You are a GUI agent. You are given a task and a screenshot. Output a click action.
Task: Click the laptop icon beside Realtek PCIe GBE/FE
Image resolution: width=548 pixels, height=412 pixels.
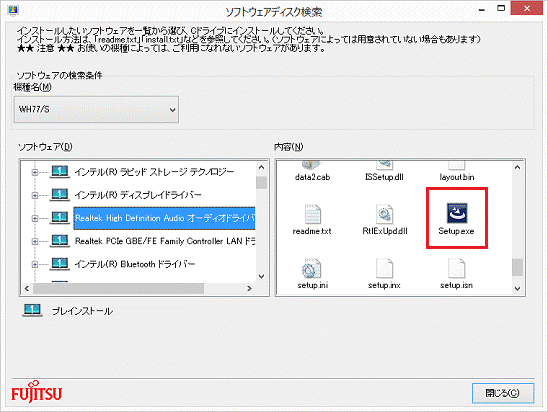click(x=60, y=241)
